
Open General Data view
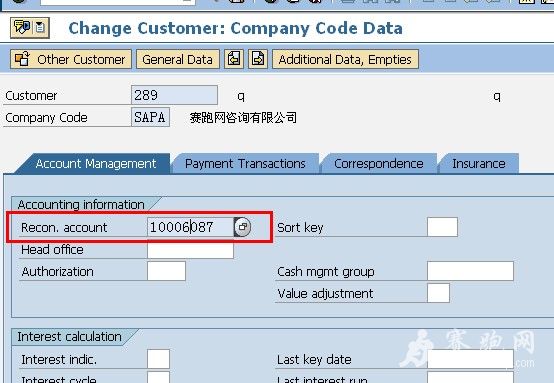[178, 59]
